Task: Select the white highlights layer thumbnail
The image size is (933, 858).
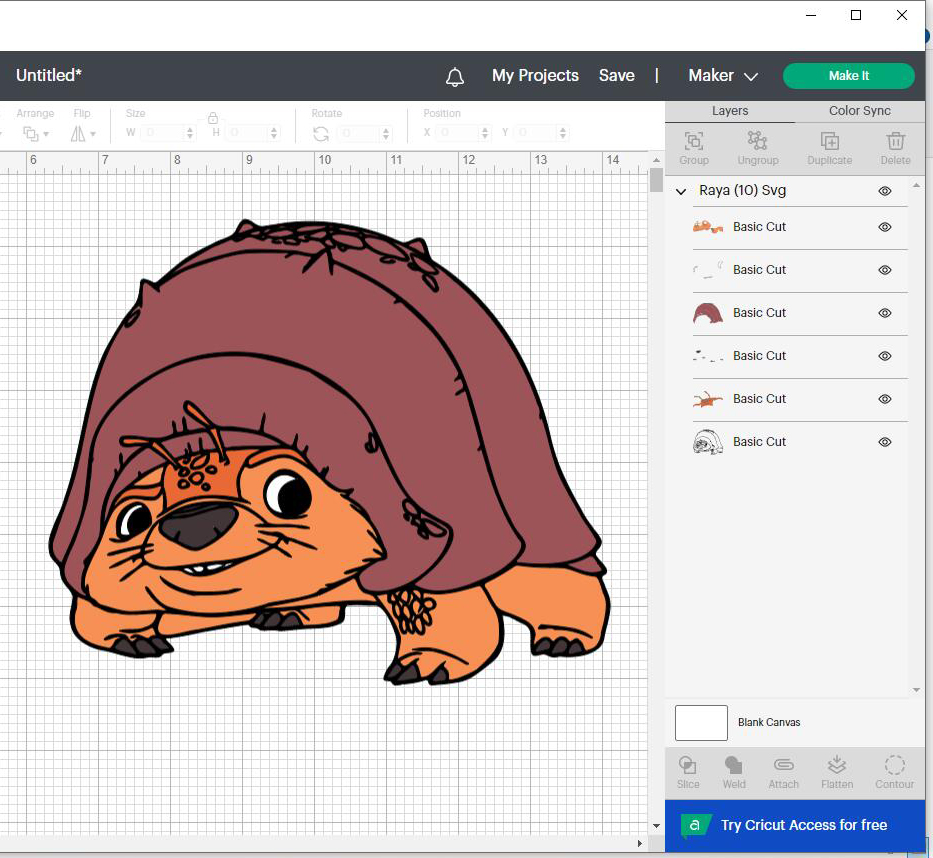Action: 708,270
